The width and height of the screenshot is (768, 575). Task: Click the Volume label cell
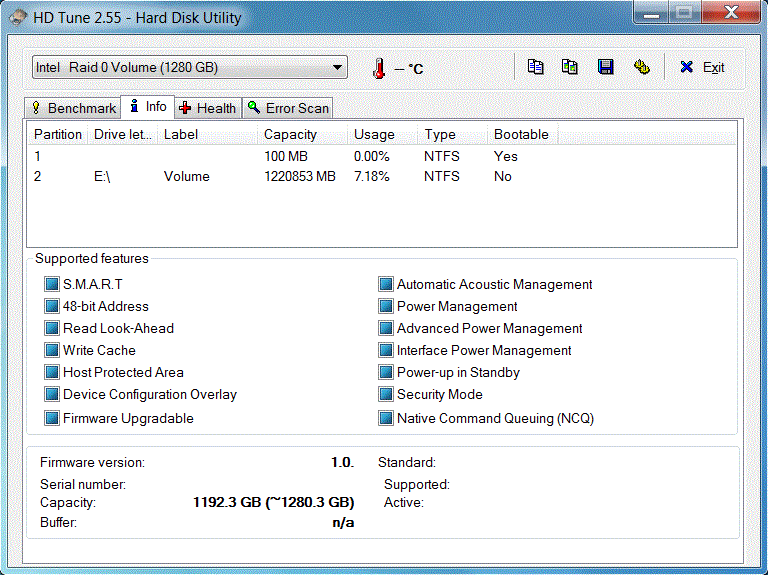pyautogui.click(x=187, y=176)
